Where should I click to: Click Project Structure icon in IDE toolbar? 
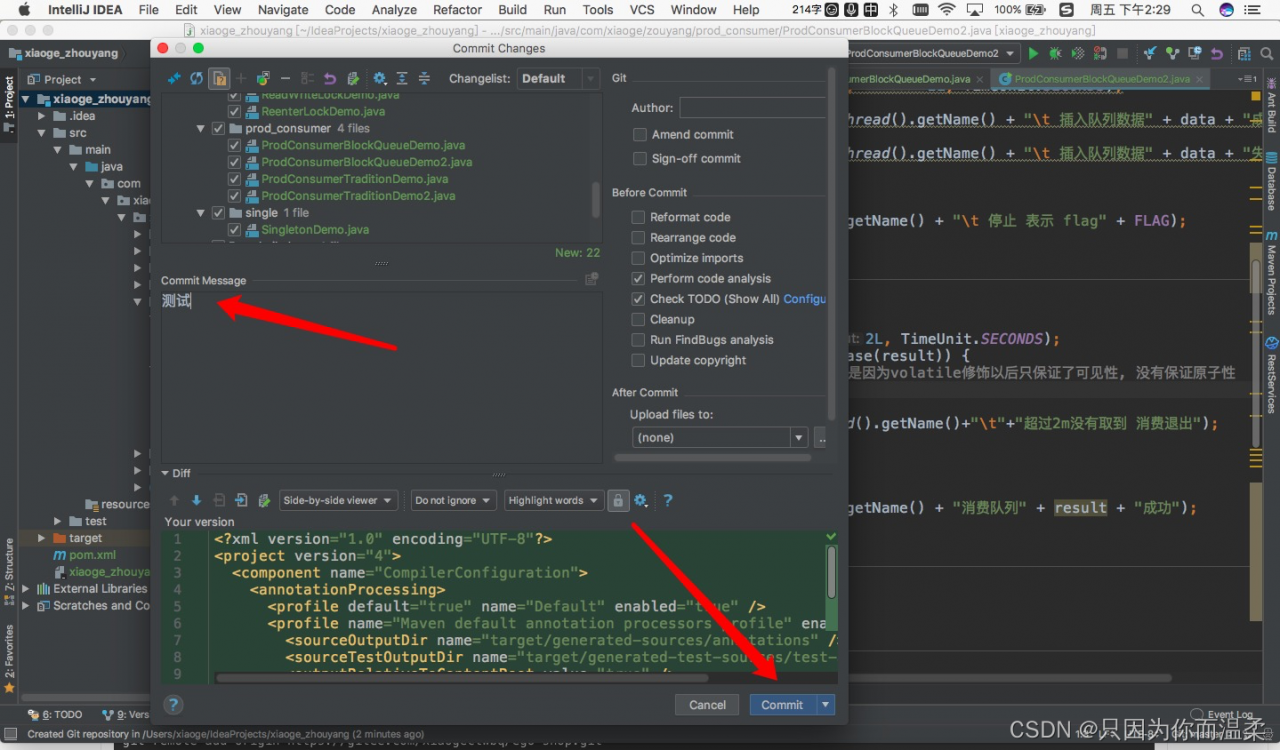click(1244, 53)
